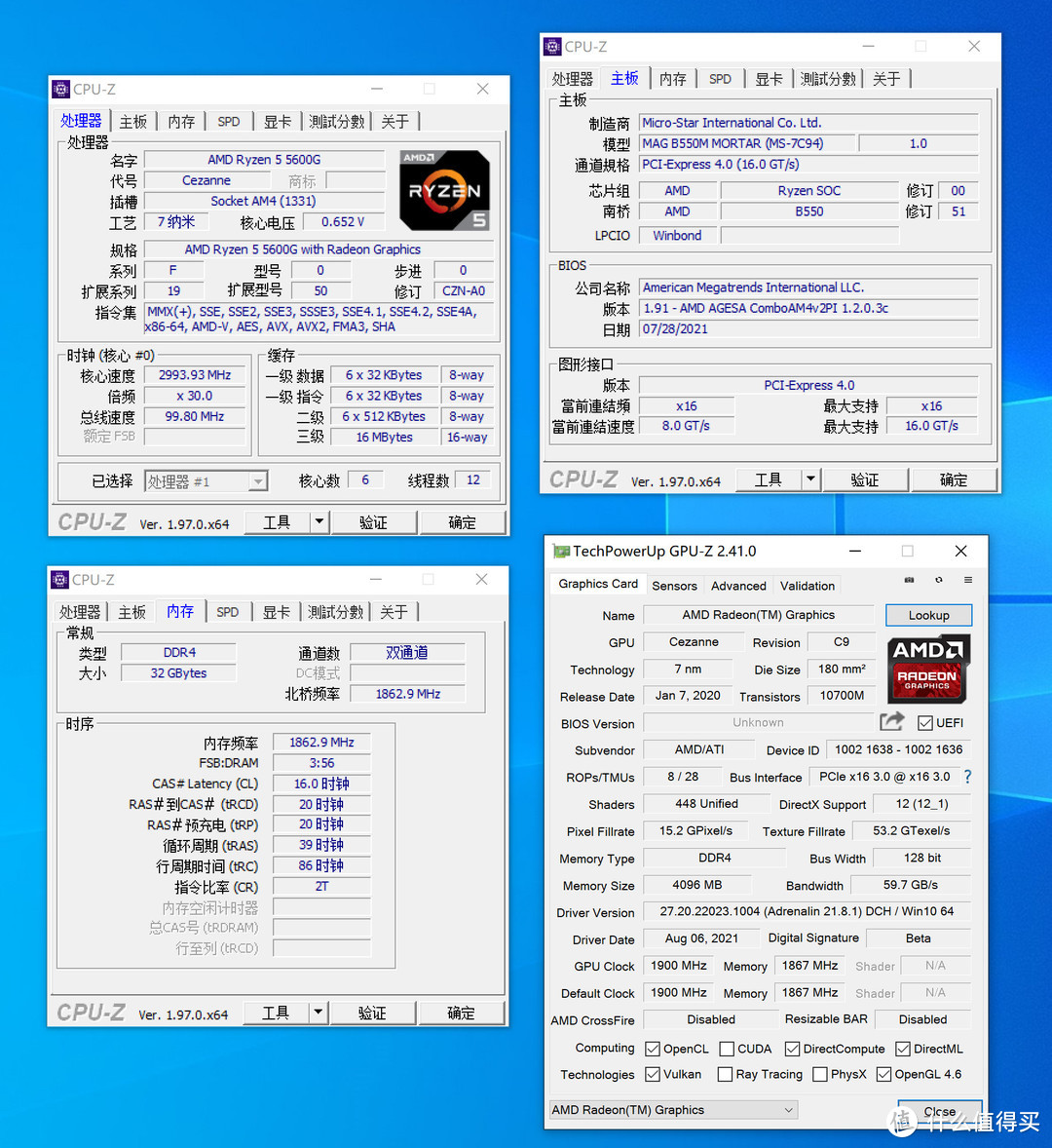
Task: Expand the 工具 arrow in the mainboard window
Action: tap(810, 479)
